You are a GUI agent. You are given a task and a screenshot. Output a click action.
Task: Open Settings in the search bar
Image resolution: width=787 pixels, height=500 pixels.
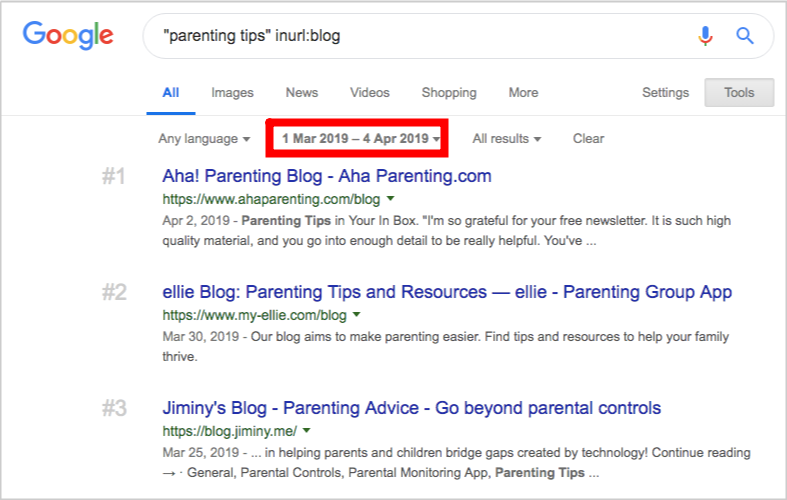click(x=666, y=93)
